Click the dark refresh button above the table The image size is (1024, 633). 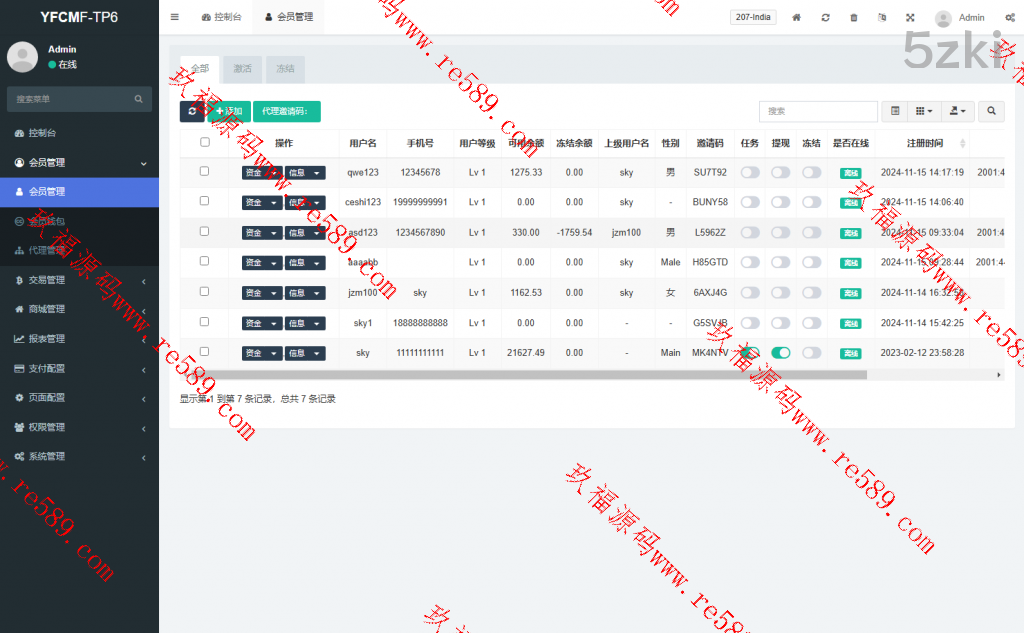pos(192,111)
